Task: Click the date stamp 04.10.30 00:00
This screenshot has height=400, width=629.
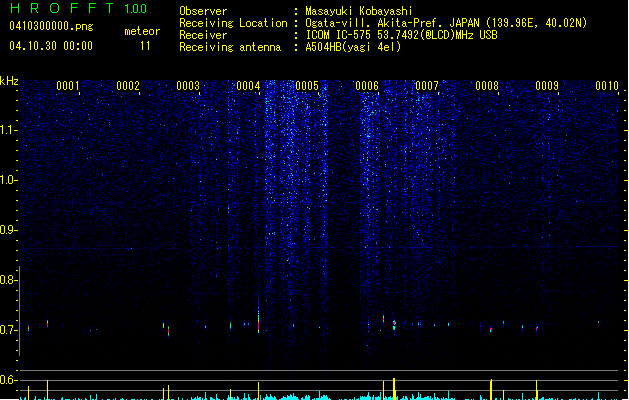Action: coord(51,46)
